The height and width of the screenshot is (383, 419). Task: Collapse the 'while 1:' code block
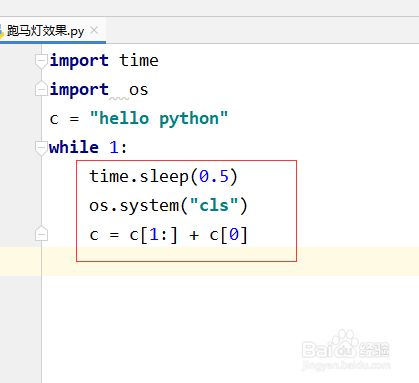coord(41,148)
